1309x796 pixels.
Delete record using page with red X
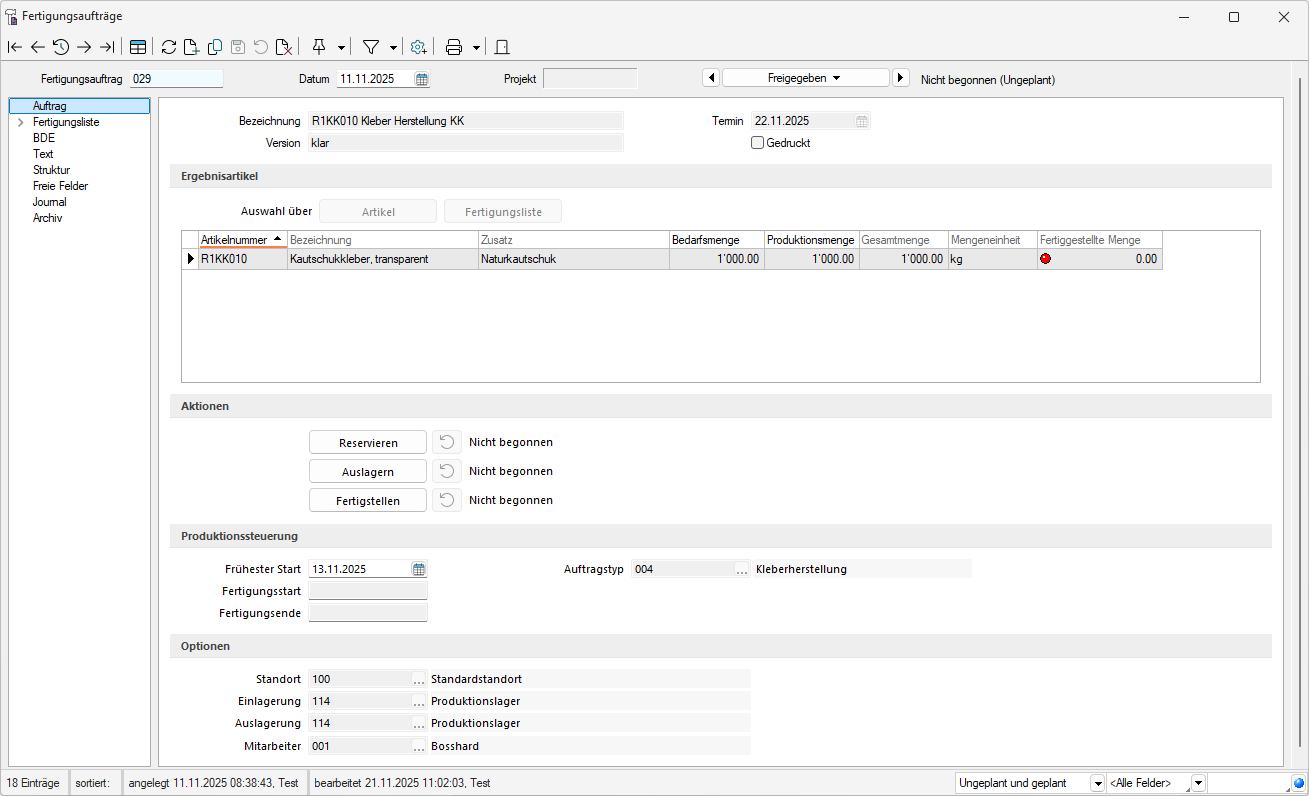[284, 47]
